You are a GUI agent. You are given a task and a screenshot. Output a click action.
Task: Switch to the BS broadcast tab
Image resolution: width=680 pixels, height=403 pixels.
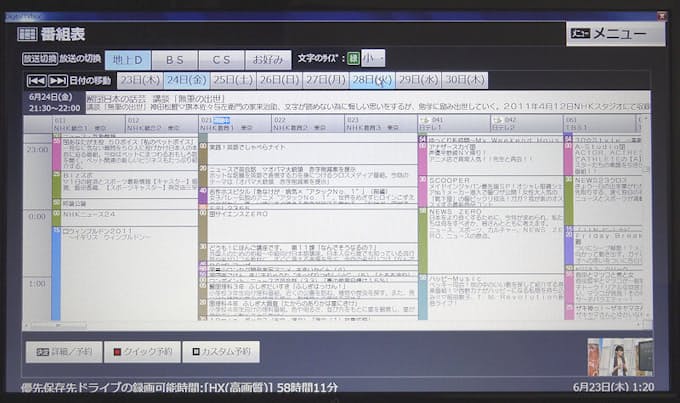[x=174, y=60]
